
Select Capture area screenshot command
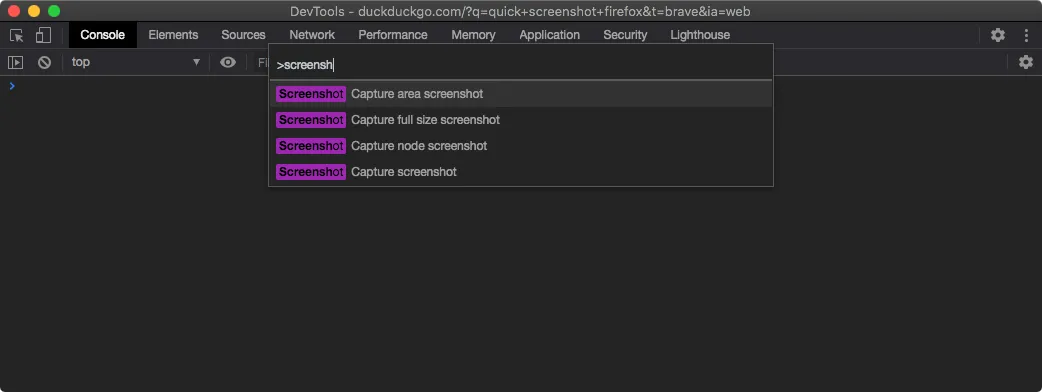[520, 94]
